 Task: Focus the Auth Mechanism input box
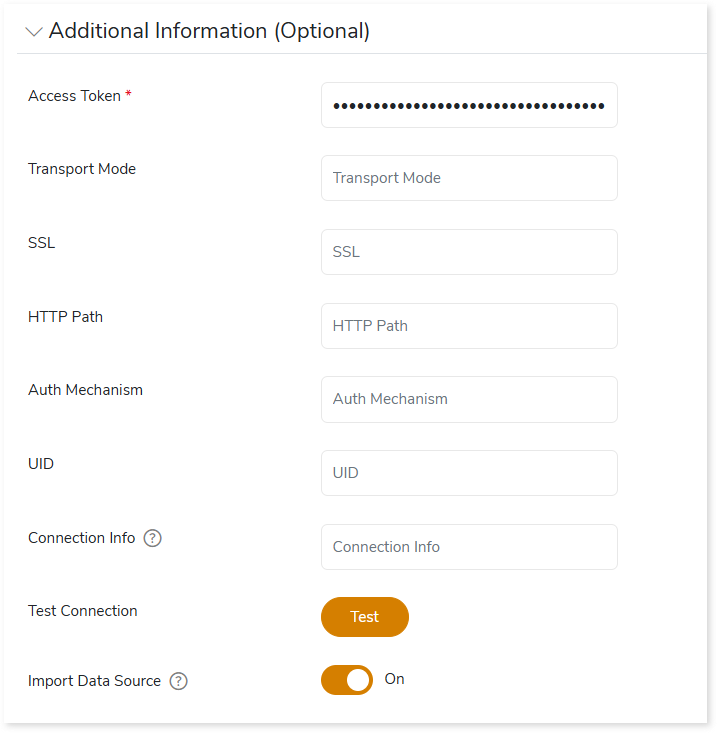click(469, 399)
